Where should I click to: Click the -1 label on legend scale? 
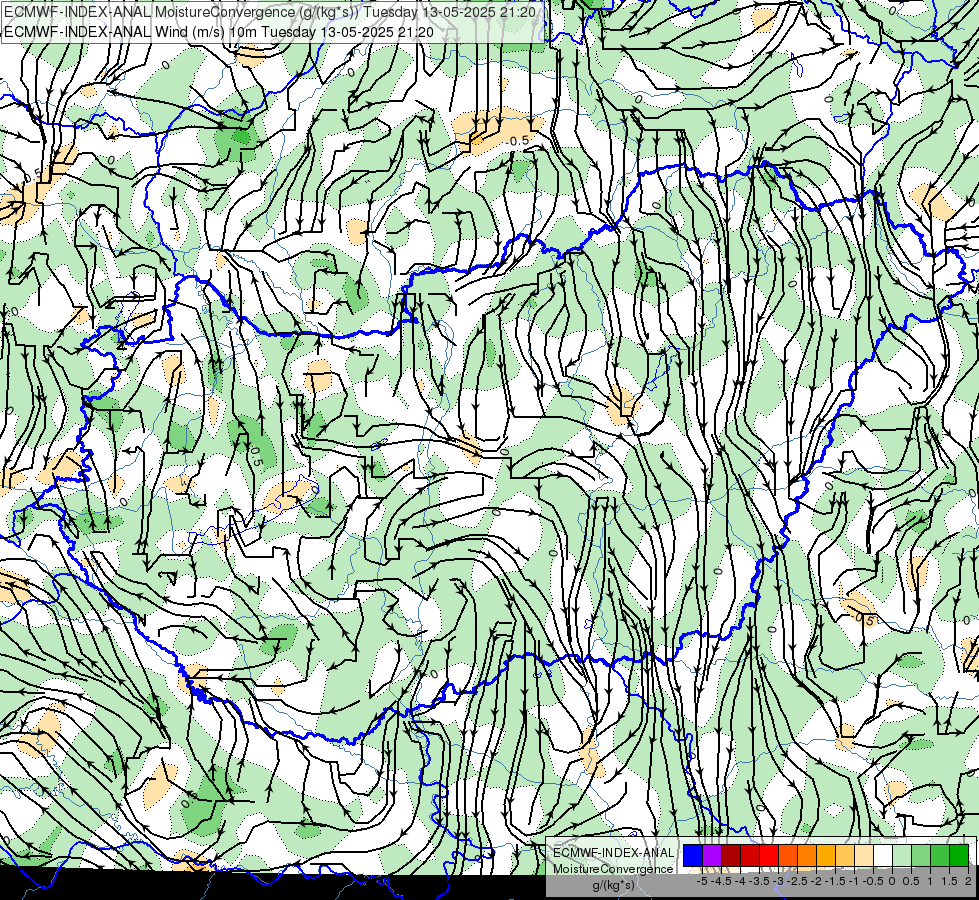(x=854, y=881)
